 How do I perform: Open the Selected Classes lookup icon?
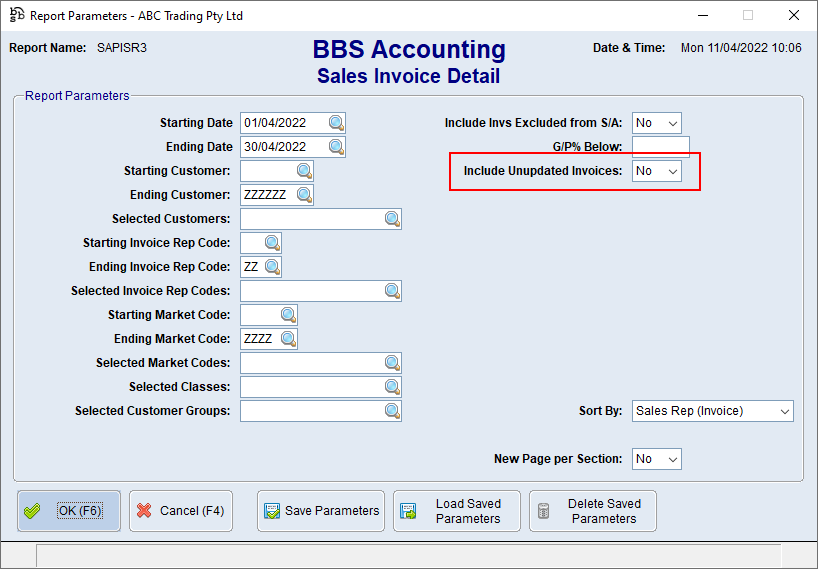coord(392,387)
